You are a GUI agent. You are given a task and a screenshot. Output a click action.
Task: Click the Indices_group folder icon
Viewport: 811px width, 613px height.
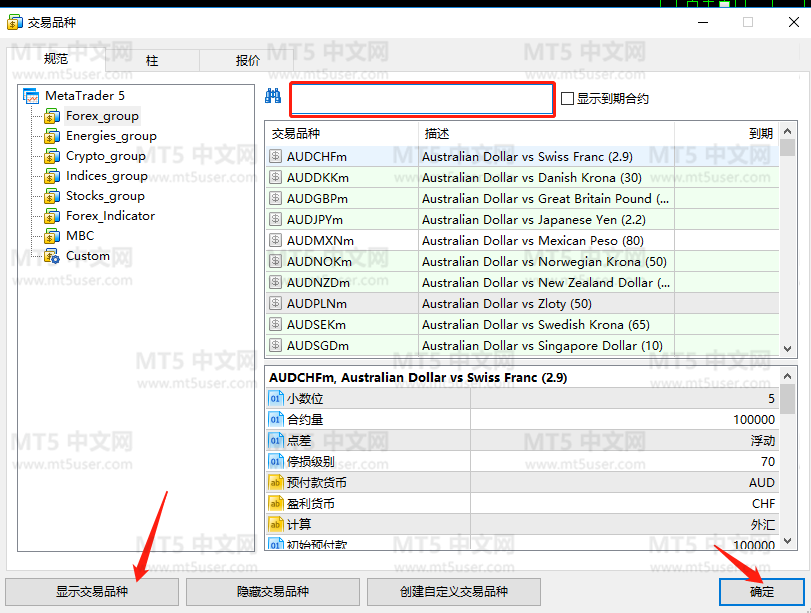click(52, 176)
